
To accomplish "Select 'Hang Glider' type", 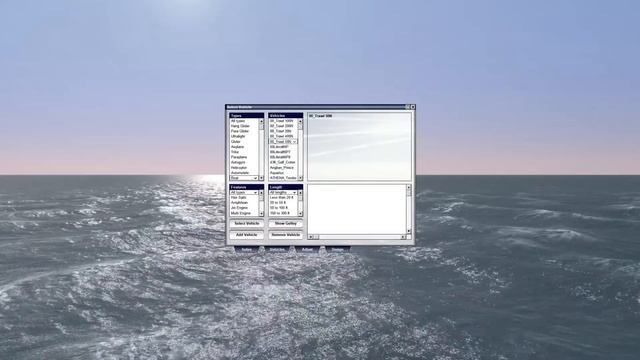I will pos(240,126).
